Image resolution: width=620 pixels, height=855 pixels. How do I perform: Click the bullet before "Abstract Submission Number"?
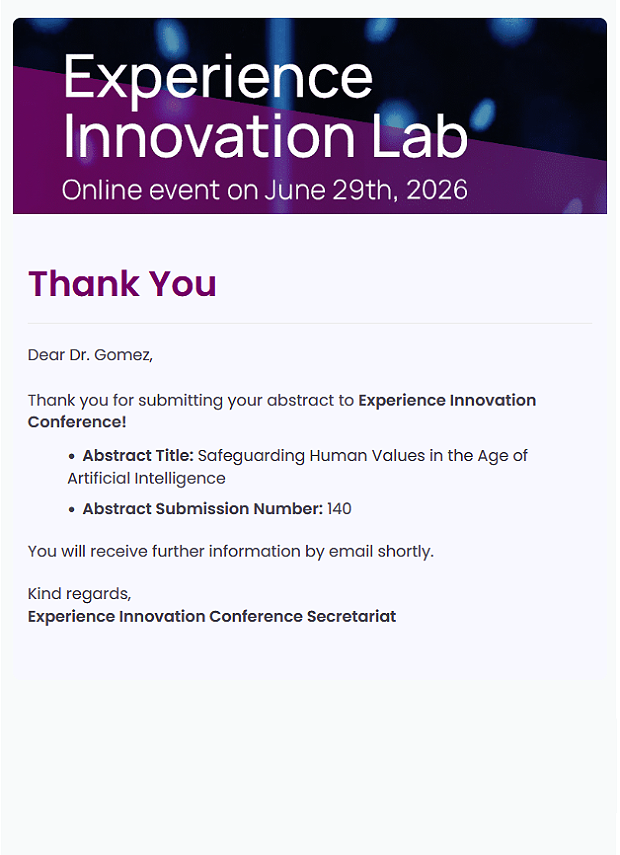pyautogui.click(x=72, y=509)
